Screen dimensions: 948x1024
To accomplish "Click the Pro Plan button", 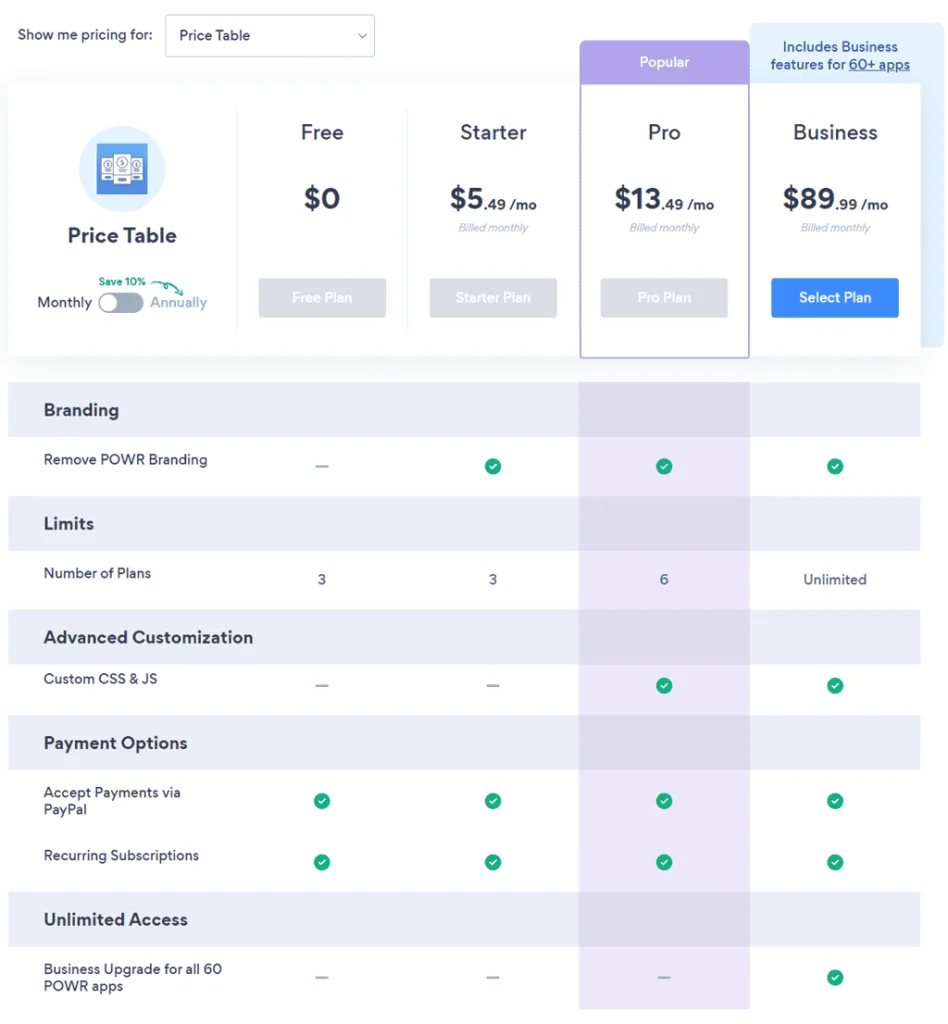I will [x=664, y=297].
